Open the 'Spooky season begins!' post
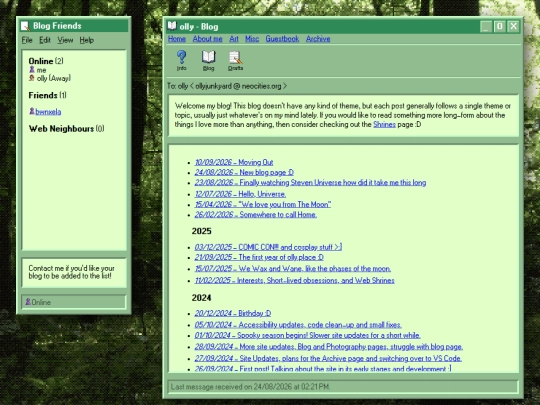540x405 pixels. 308,335
